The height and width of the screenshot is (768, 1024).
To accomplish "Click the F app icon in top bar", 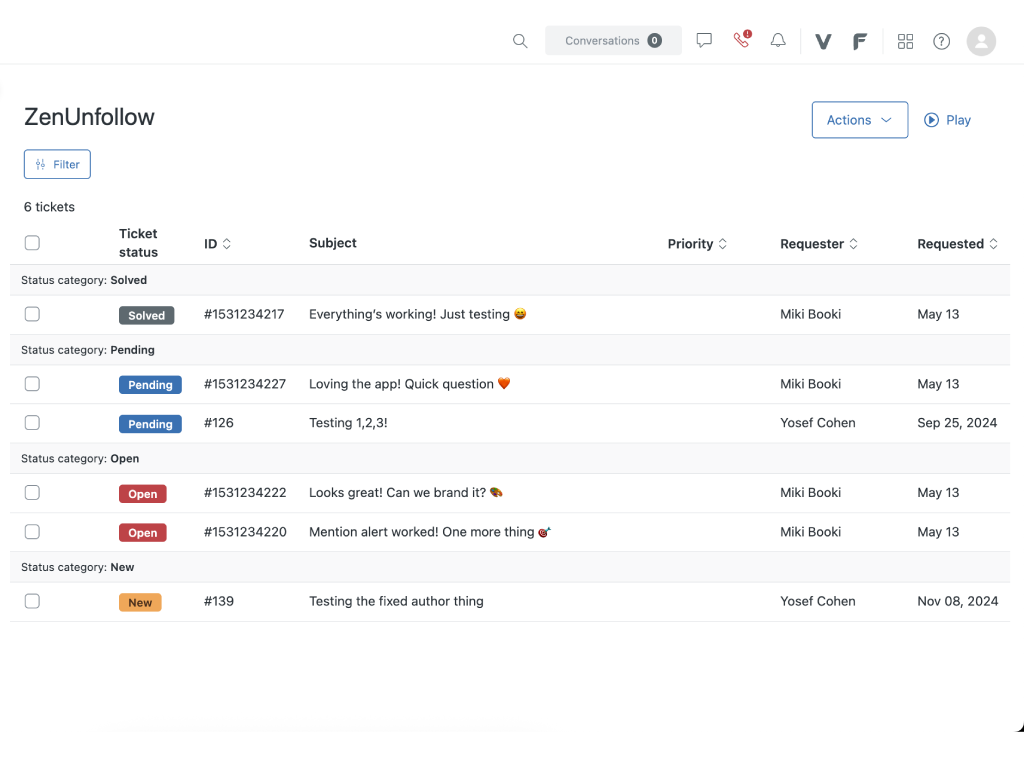I will point(859,41).
